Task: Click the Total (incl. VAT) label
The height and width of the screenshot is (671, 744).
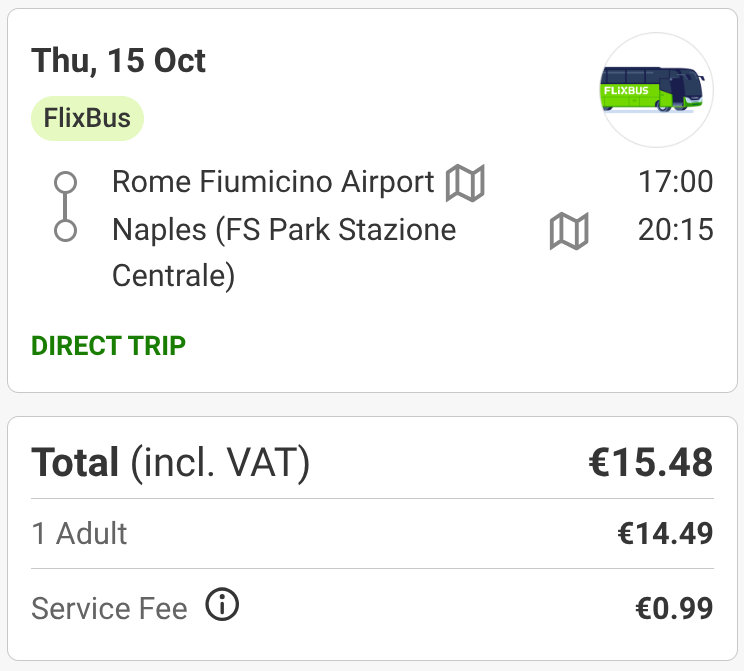Action: [170, 463]
